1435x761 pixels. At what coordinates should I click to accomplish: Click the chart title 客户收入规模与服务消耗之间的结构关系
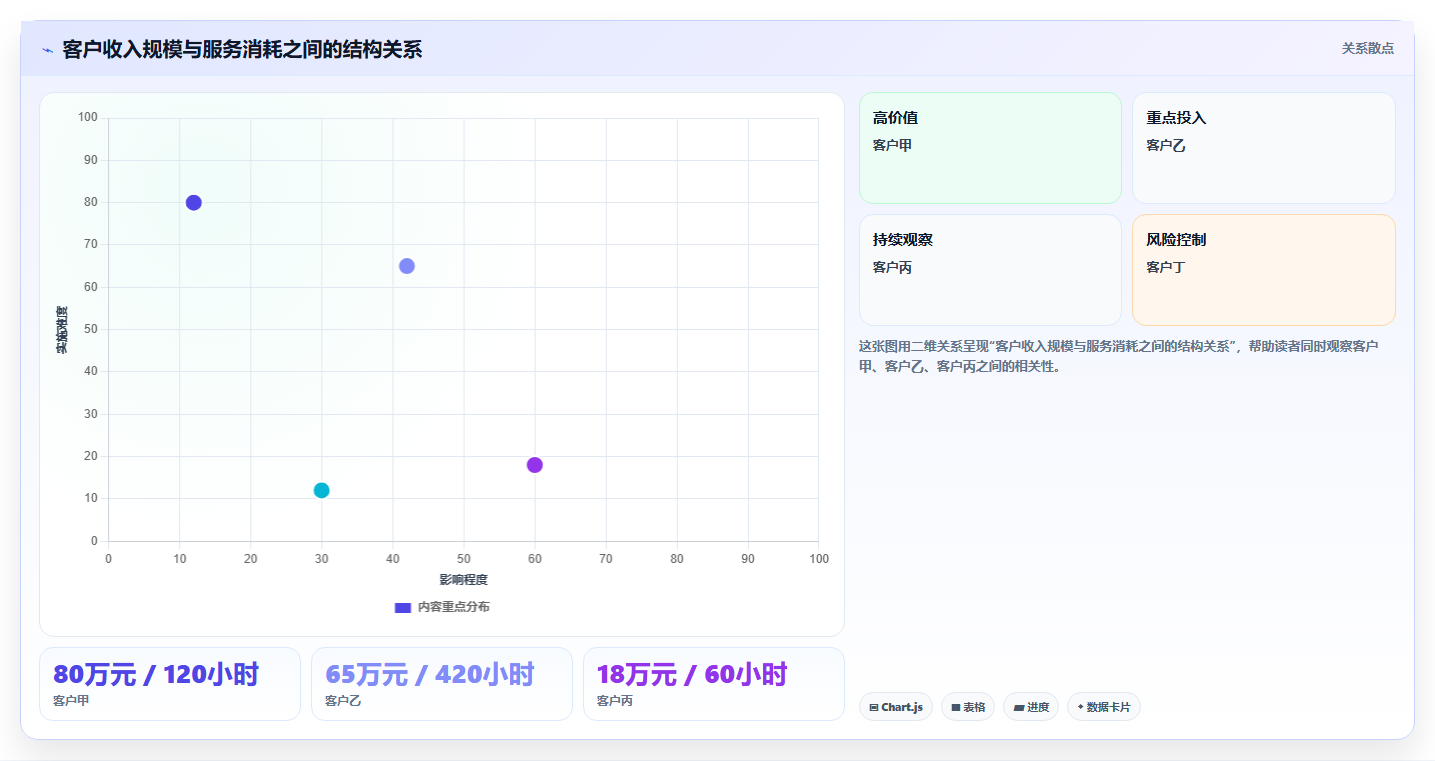[242, 49]
